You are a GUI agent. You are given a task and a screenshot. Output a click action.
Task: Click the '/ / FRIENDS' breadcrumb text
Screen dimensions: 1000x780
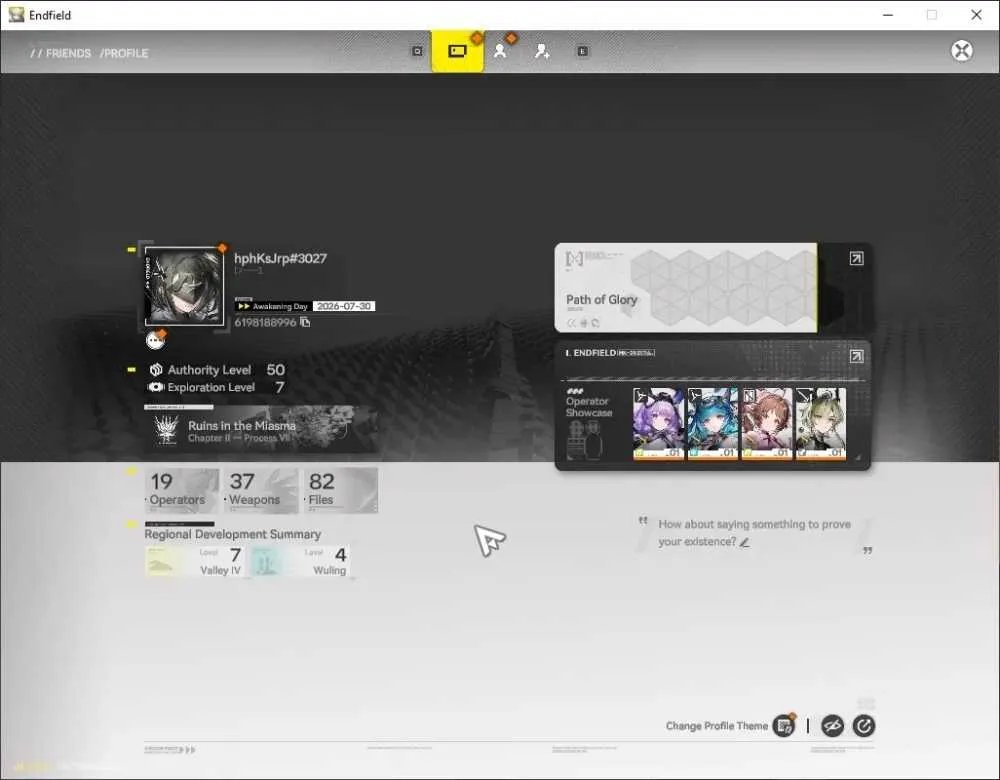pyautogui.click(x=61, y=53)
